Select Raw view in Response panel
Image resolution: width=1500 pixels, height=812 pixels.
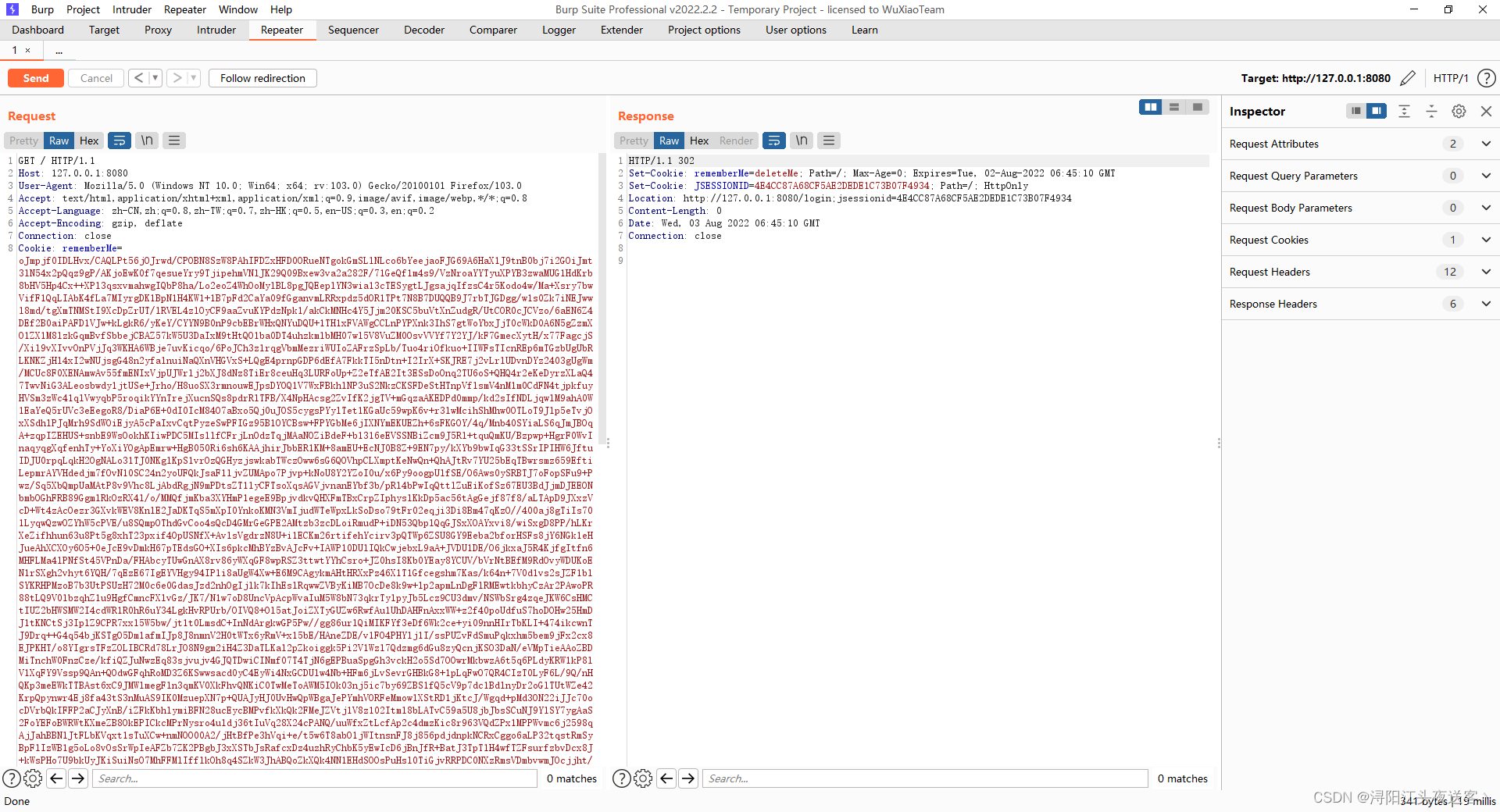669,141
